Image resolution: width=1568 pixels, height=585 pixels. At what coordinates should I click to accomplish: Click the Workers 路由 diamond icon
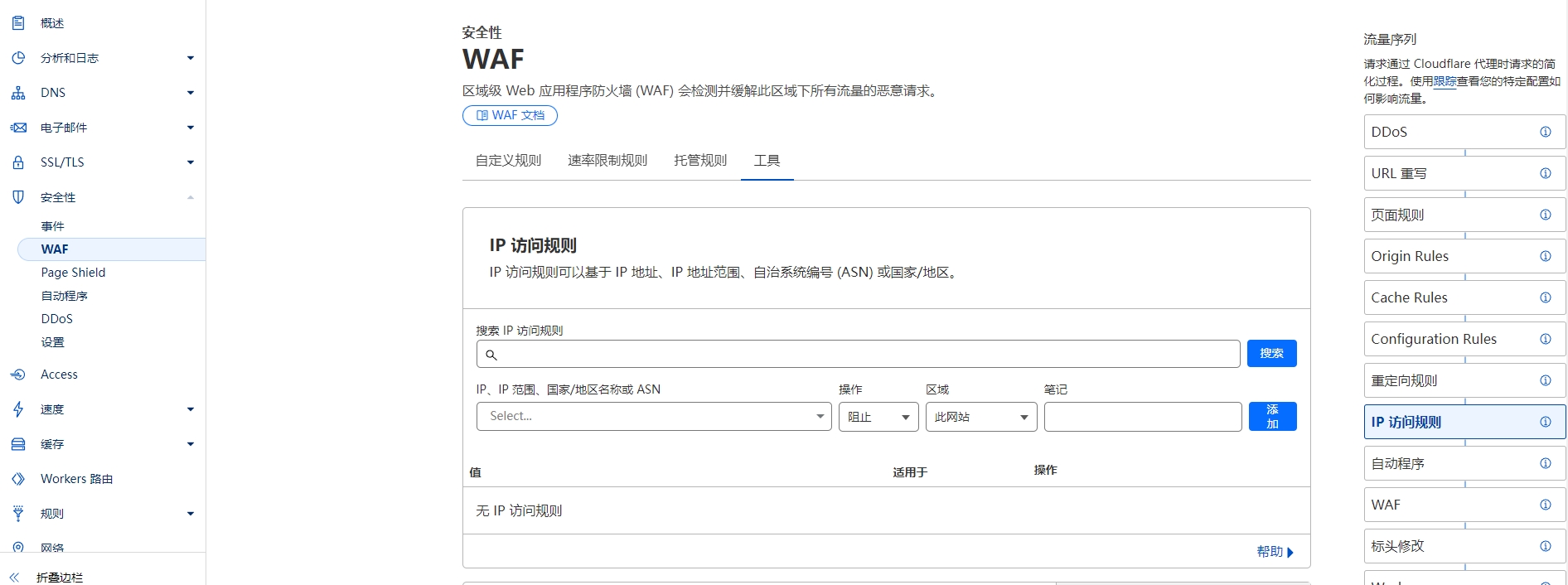(x=18, y=479)
